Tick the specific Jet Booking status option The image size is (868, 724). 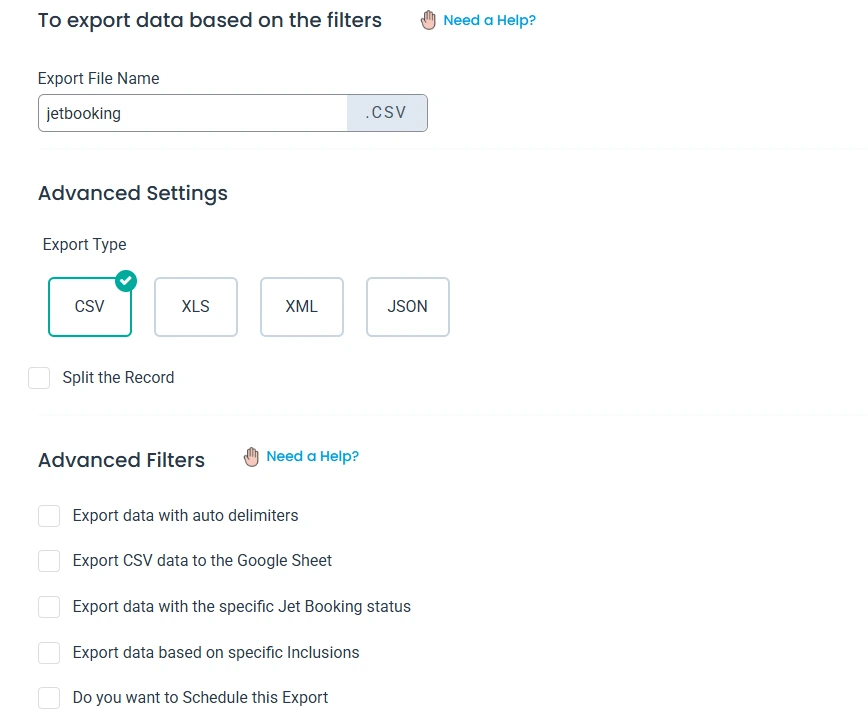[49, 607]
